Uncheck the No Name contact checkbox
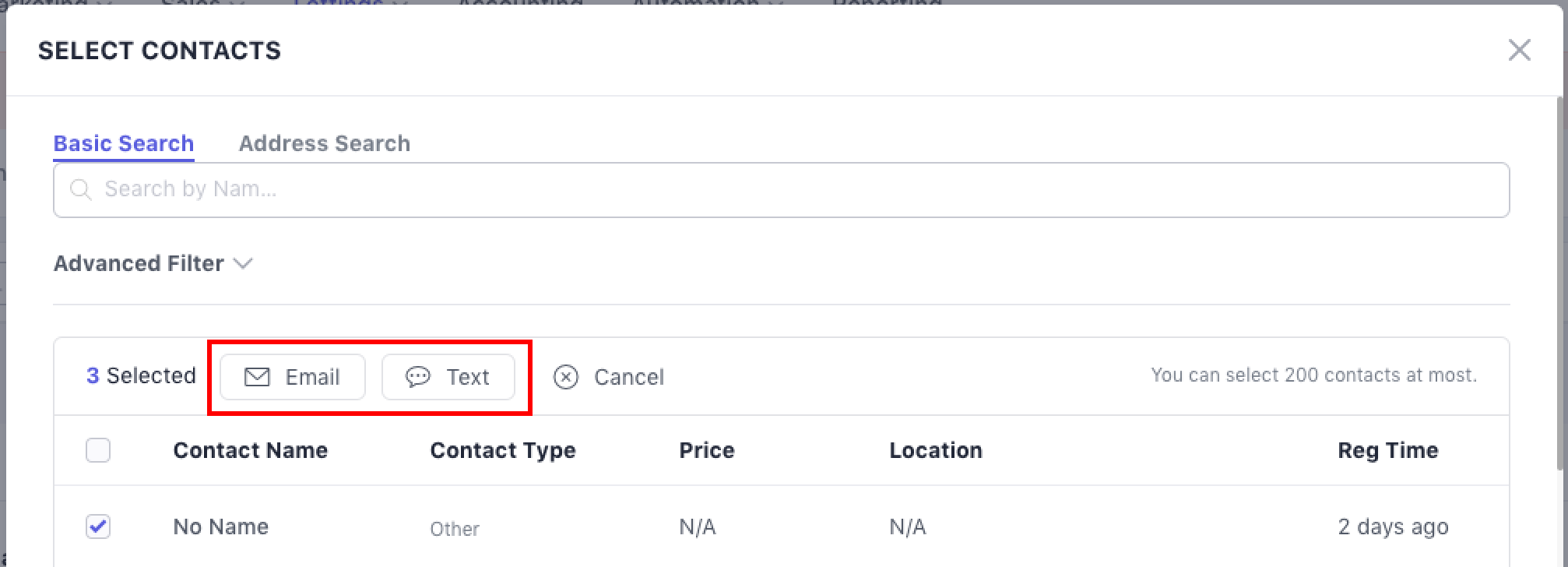Viewport: 1568px width, 567px height. (98, 526)
